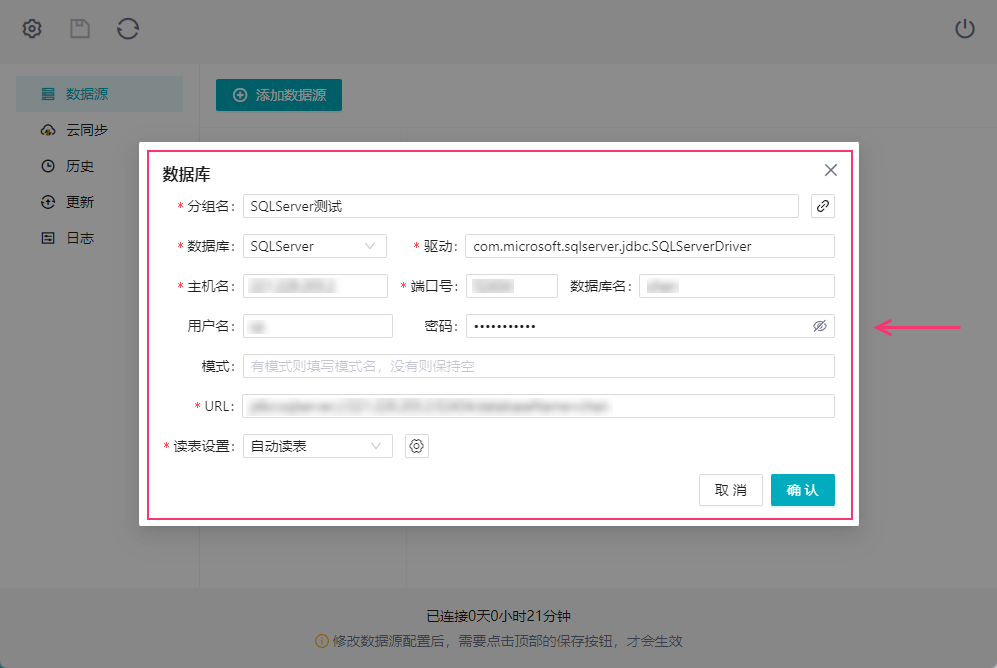Click the 用户名 input field
This screenshot has width=997, height=668.
pos(318,326)
